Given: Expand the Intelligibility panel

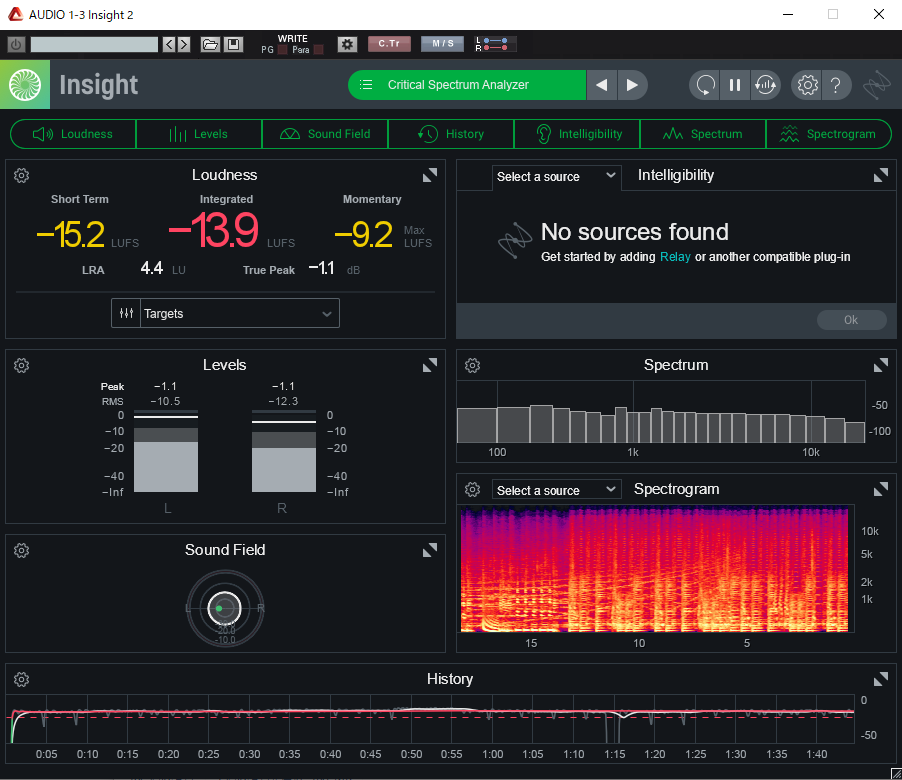Looking at the screenshot, I should coord(881,175).
